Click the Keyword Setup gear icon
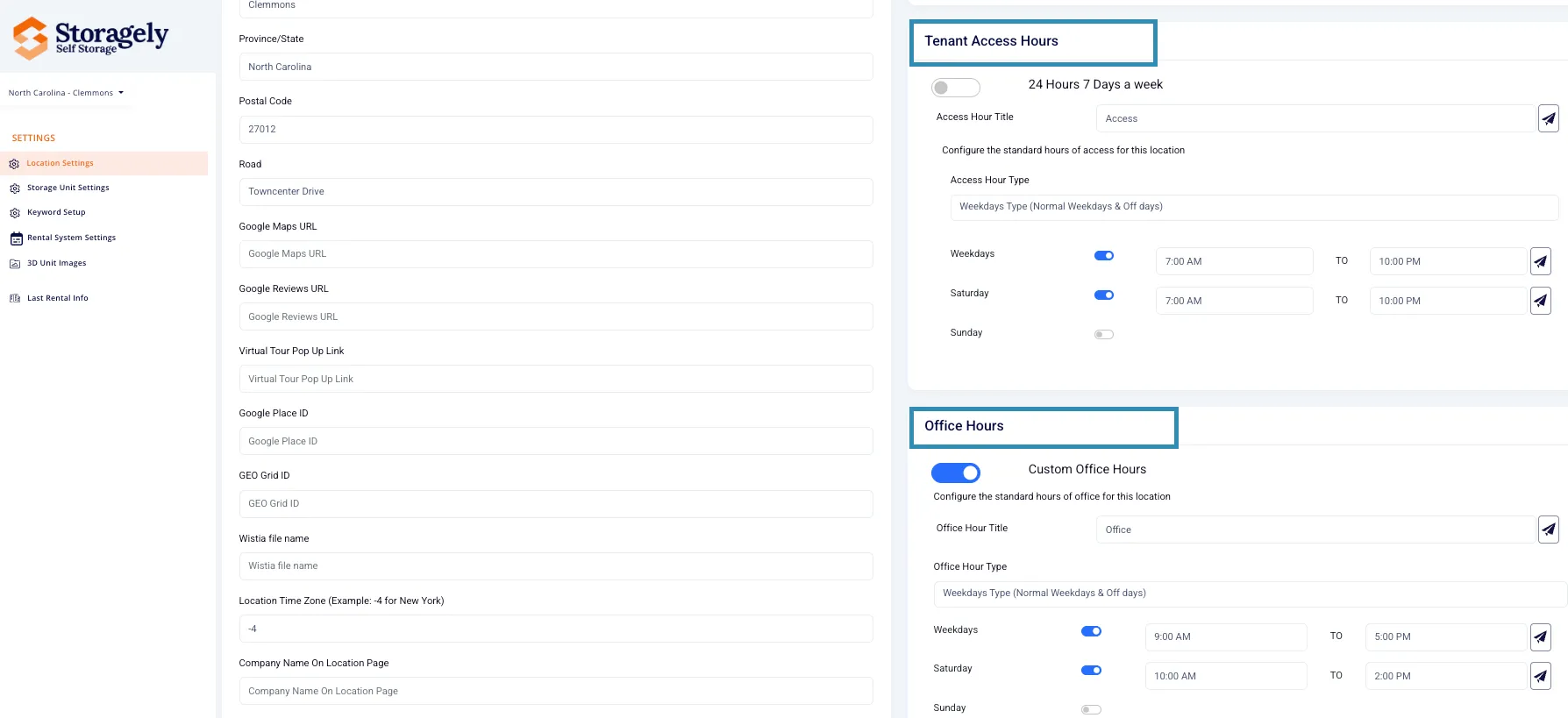The height and width of the screenshot is (718, 1568). tap(15, 213)
